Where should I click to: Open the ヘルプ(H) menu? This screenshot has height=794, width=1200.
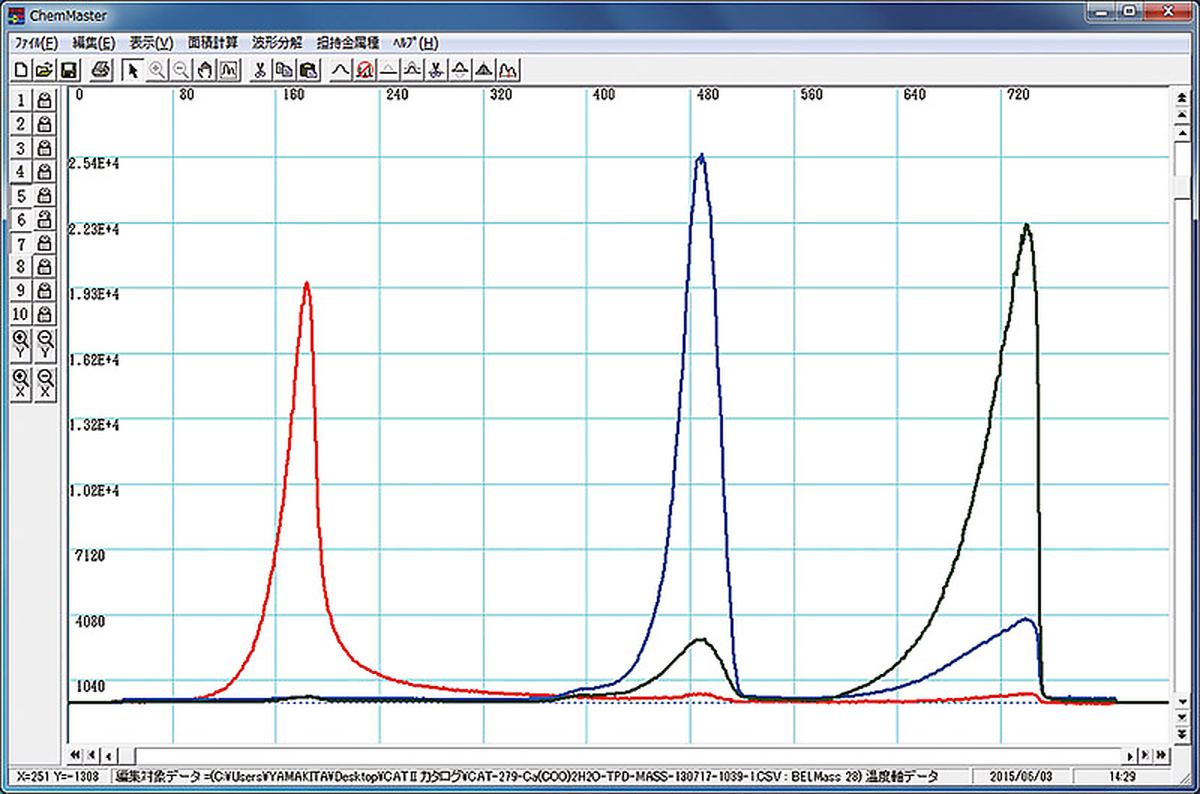click(415, 43)
